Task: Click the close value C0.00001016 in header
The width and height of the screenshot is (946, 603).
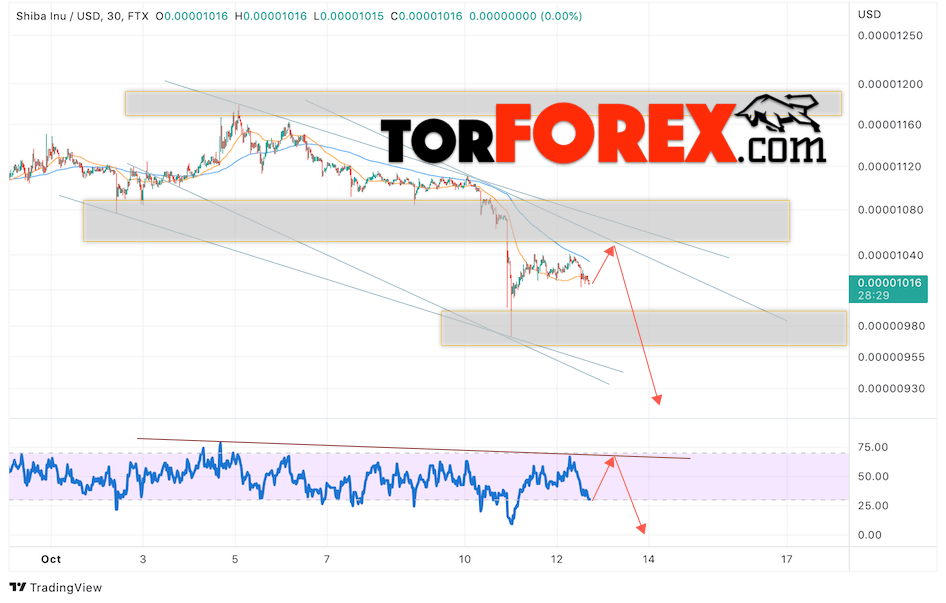Action: (x=427, y=16)
